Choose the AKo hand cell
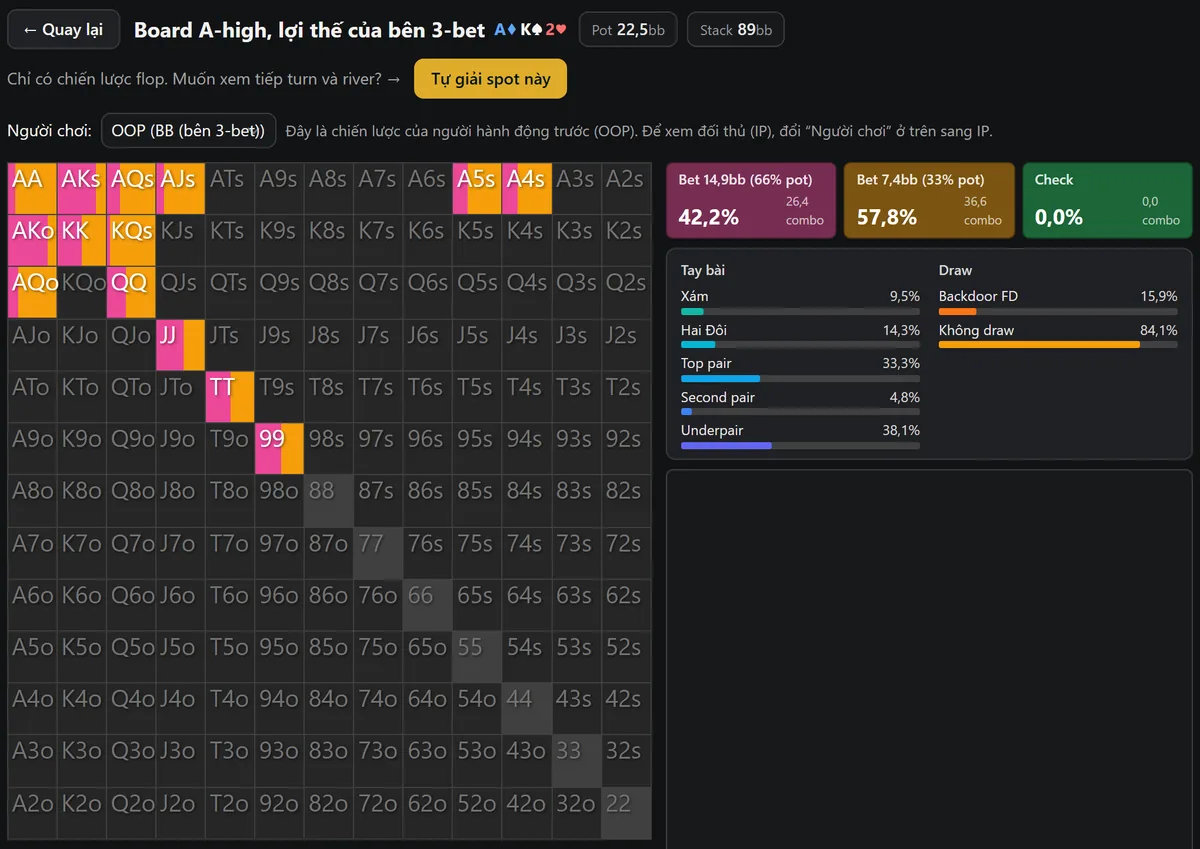The height and width of the screenshot is (849, 1200). [32, 240]
